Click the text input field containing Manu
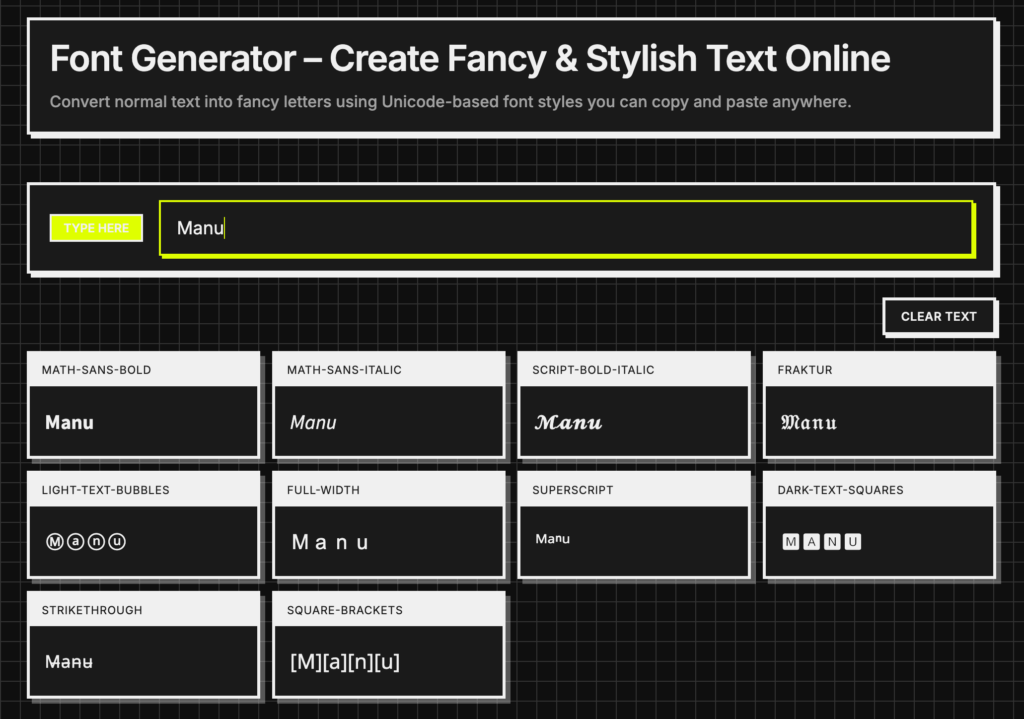1024x719 pixels. click(x=565, y=228)
